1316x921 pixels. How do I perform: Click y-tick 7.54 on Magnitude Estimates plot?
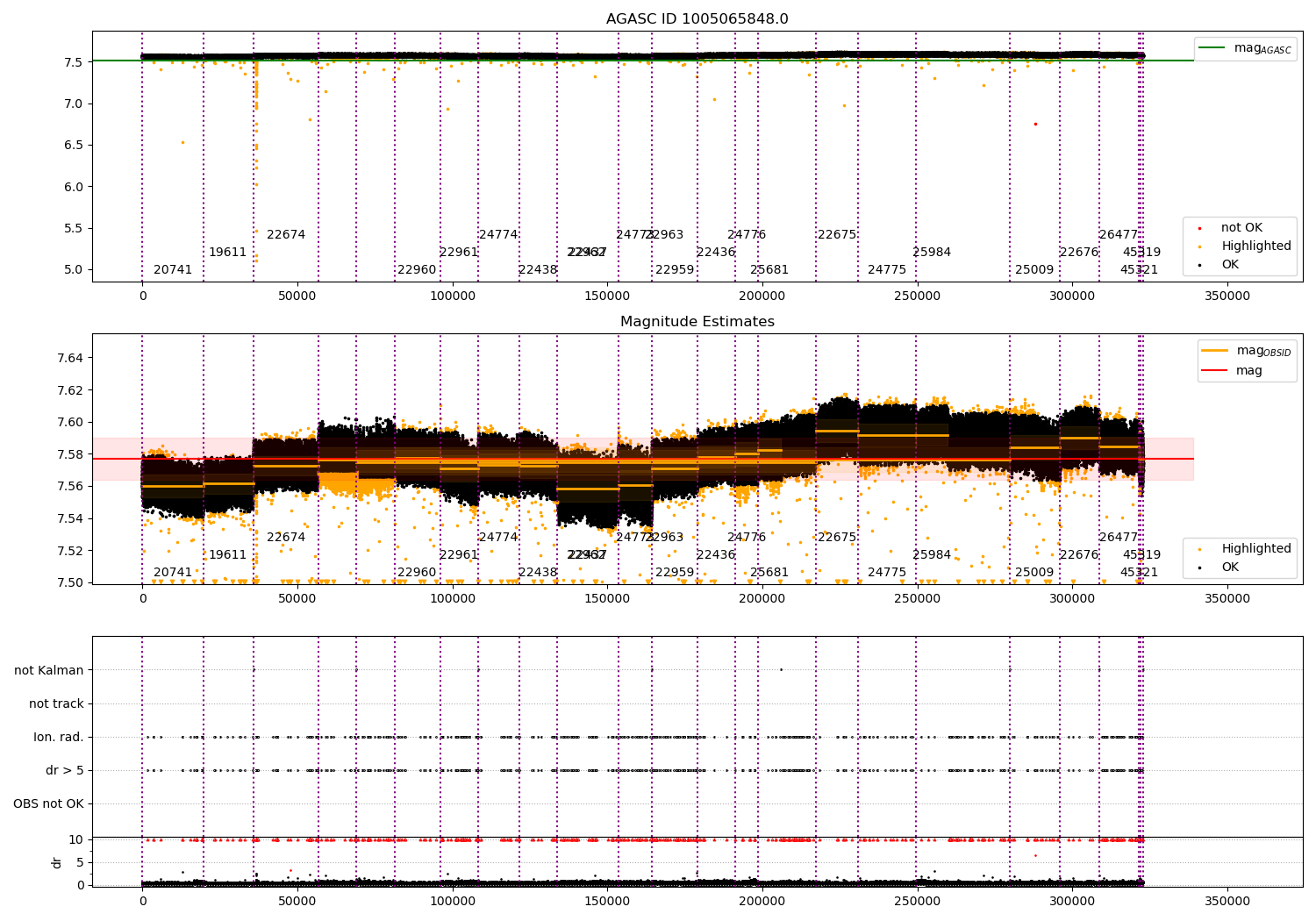pyautogui.click(x=69, y=519)
